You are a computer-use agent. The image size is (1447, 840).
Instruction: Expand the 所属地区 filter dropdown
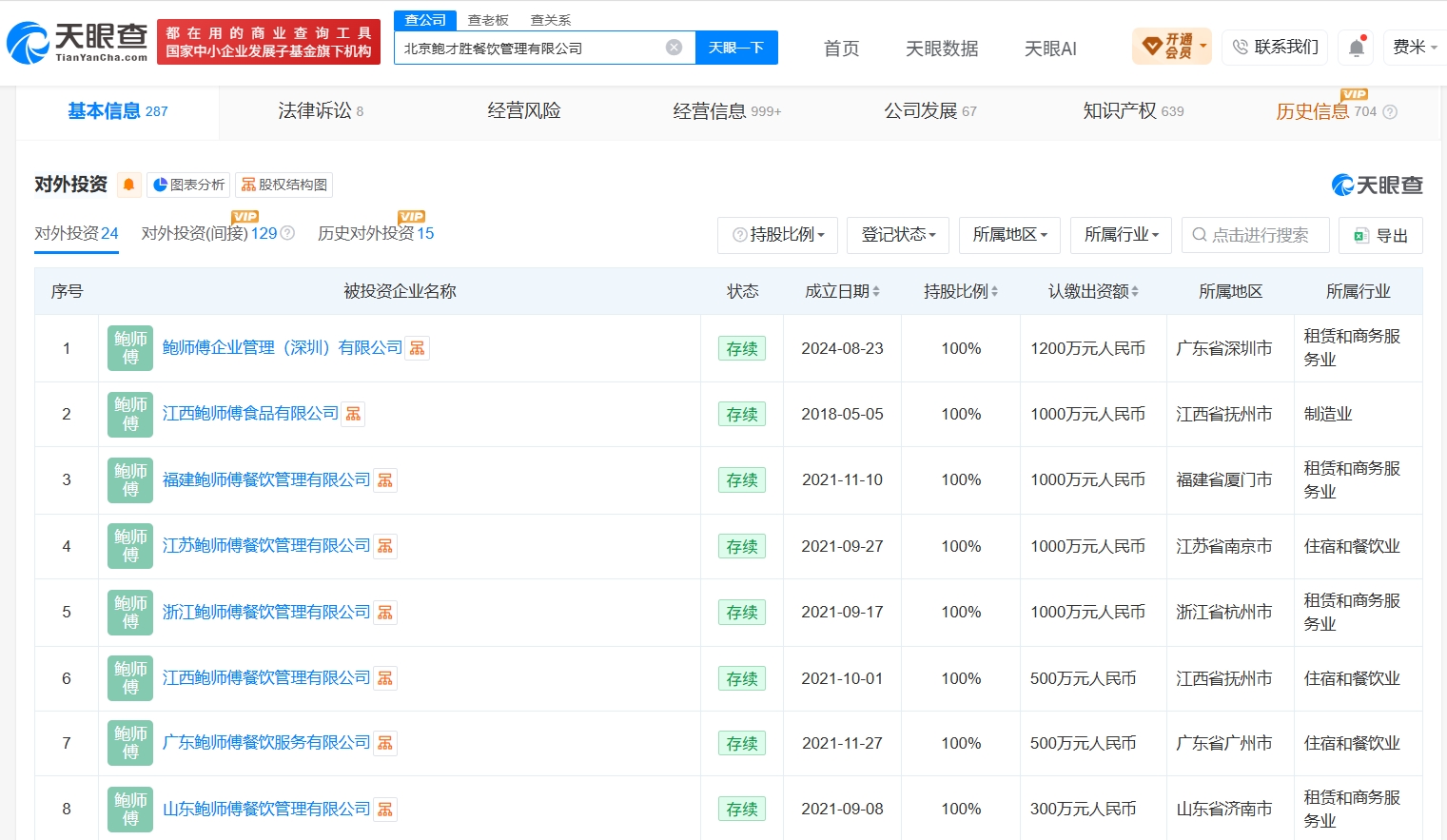pyautogui.click(x=1009, y=235)
